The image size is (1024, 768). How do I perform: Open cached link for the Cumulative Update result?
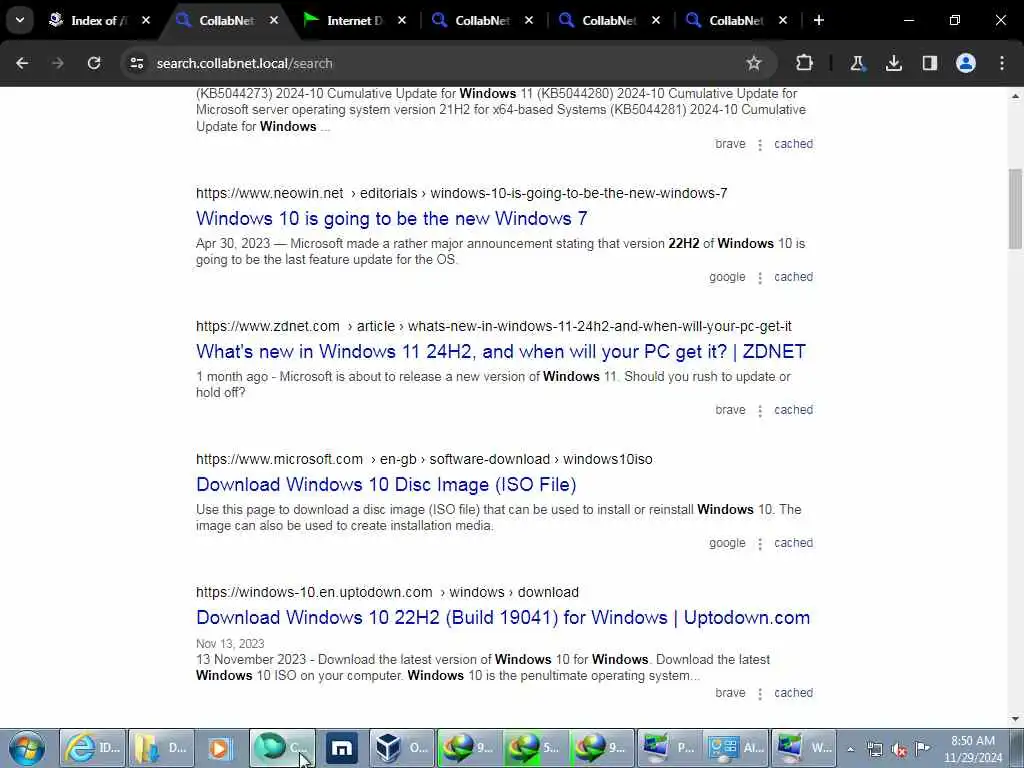click(x=793, y=144)
